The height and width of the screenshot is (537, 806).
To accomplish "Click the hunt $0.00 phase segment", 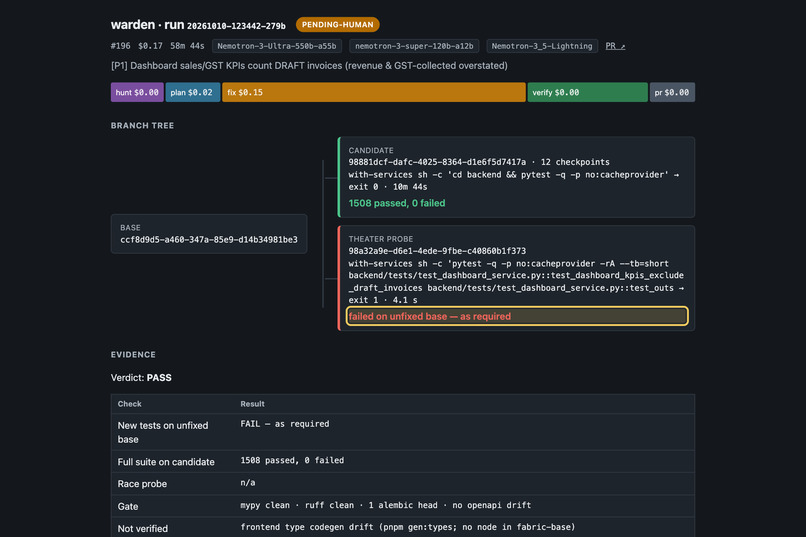I will click(137, 92).
